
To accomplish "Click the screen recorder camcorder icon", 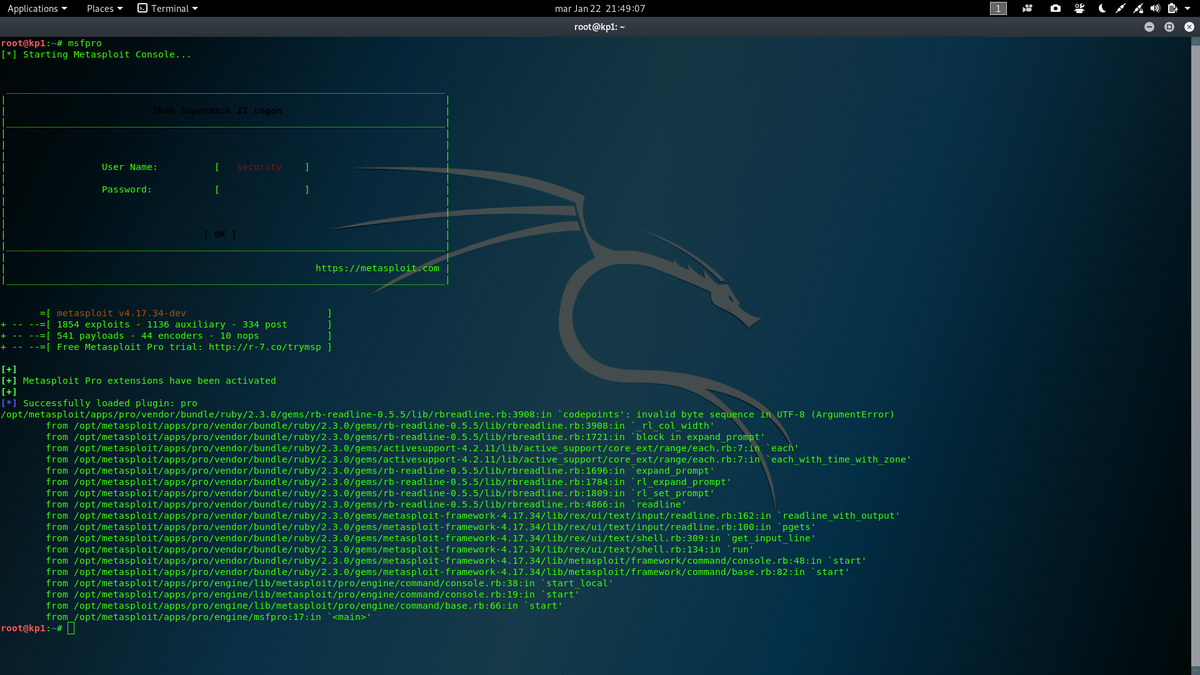I will 1027,8.
